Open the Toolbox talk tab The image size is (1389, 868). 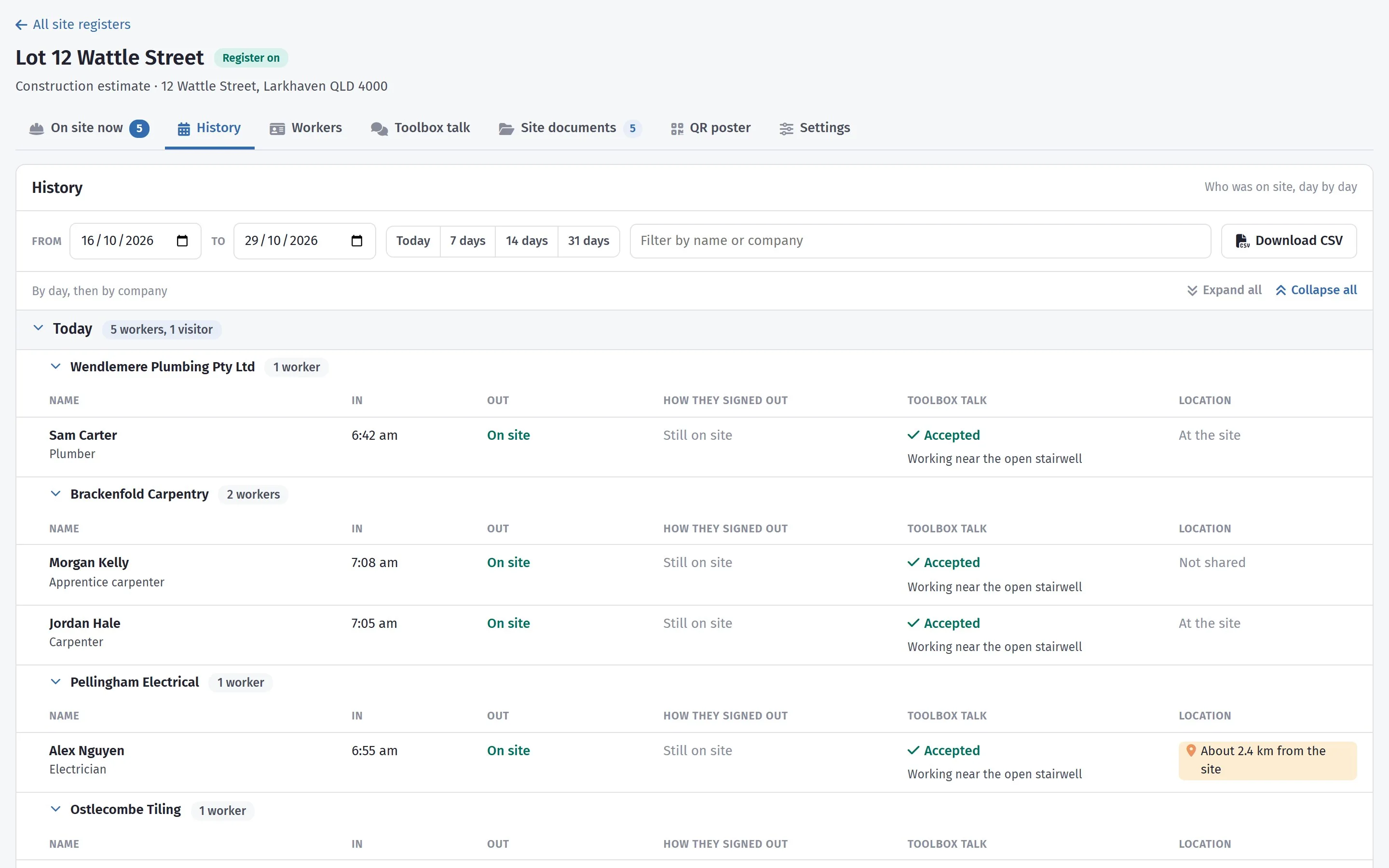(x=420, y=128)
